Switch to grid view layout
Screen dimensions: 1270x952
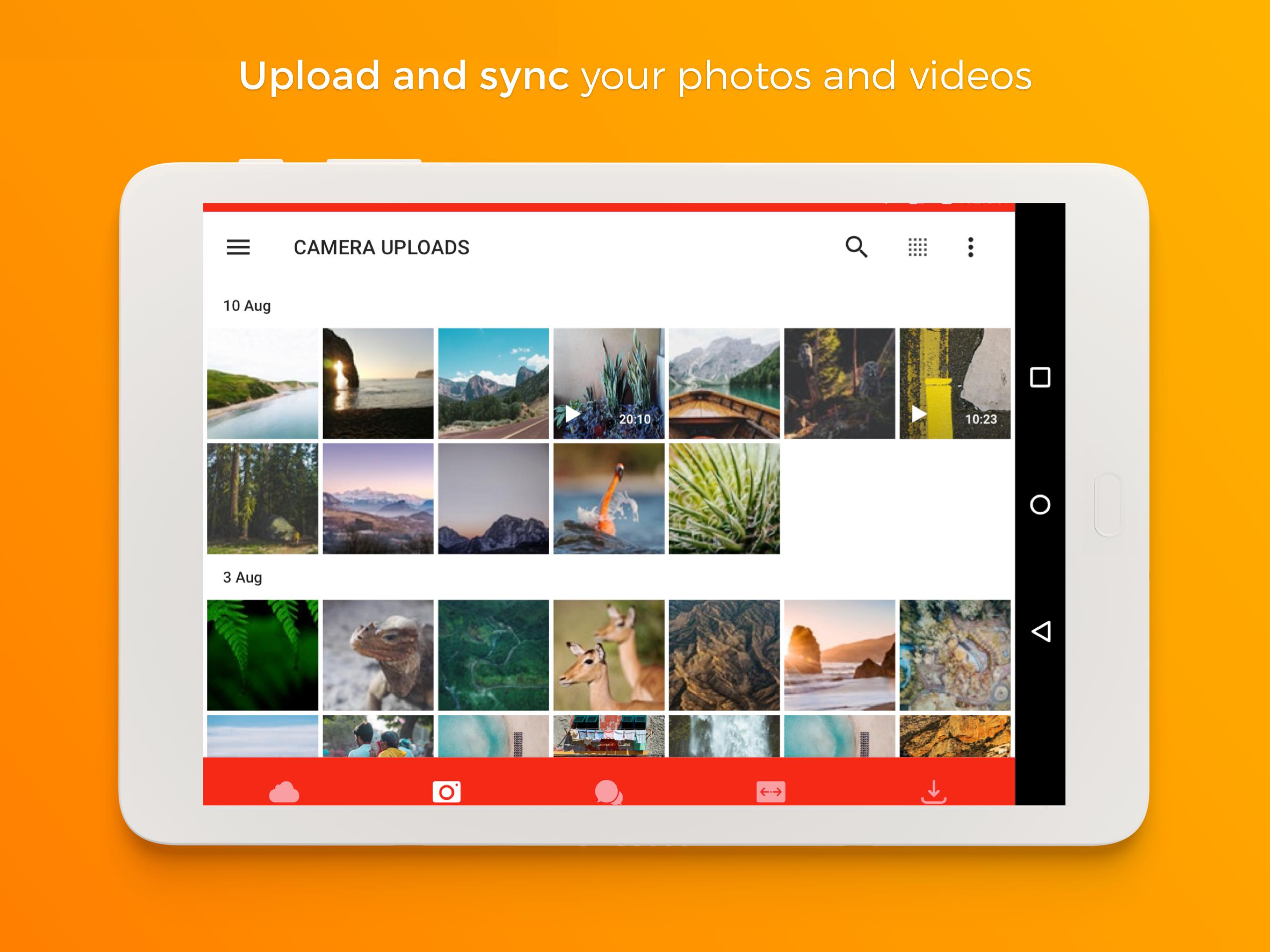[916, 248]
